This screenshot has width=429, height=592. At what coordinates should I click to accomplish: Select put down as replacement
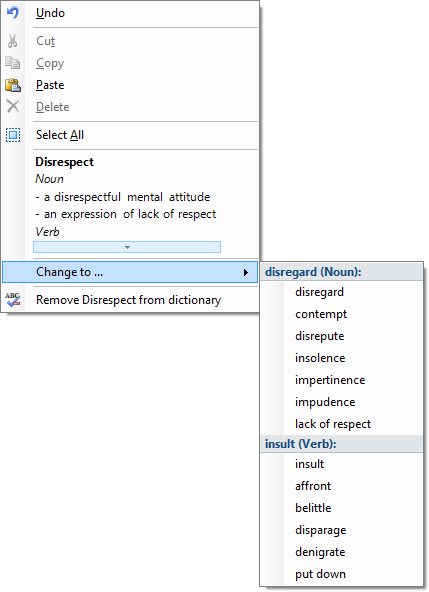point(341,574)
